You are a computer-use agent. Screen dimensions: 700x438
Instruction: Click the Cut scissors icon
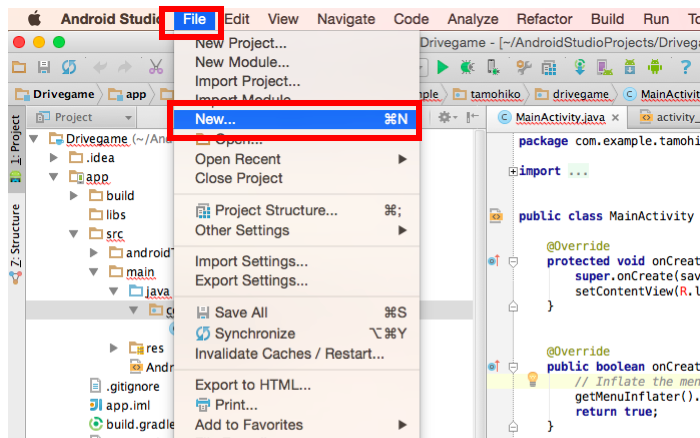156,67
